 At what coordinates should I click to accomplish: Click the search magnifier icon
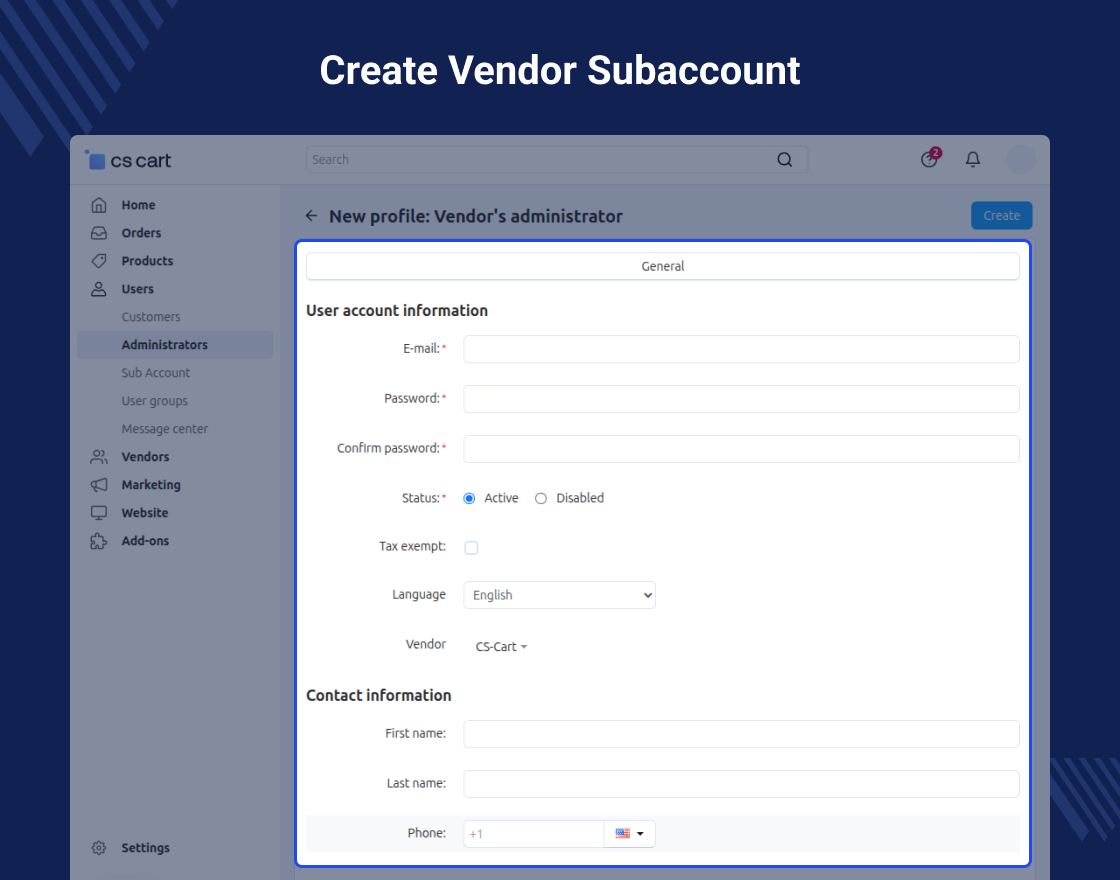click(x=784, y=160)
